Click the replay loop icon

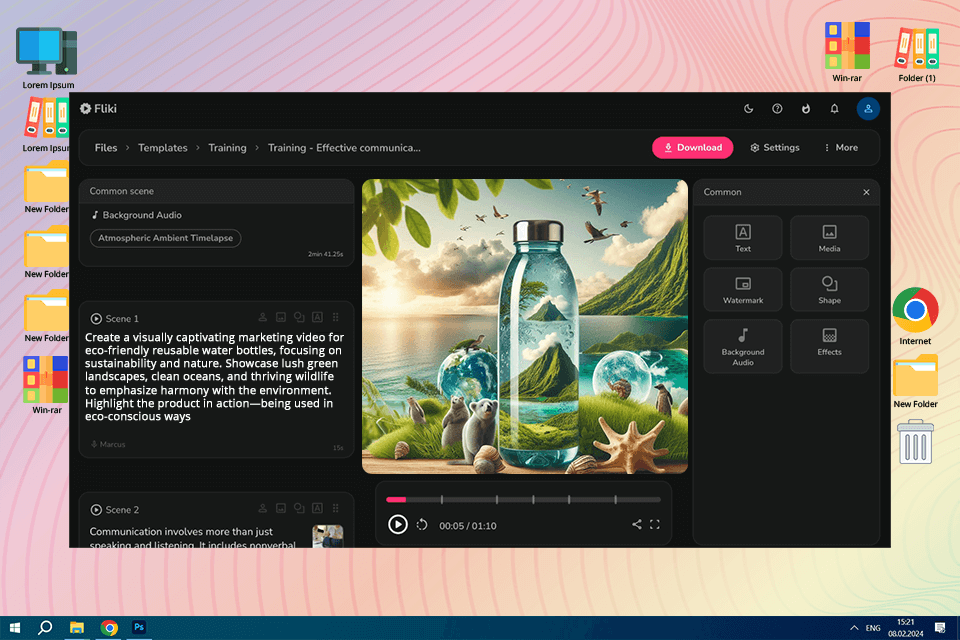click(422, 525)
